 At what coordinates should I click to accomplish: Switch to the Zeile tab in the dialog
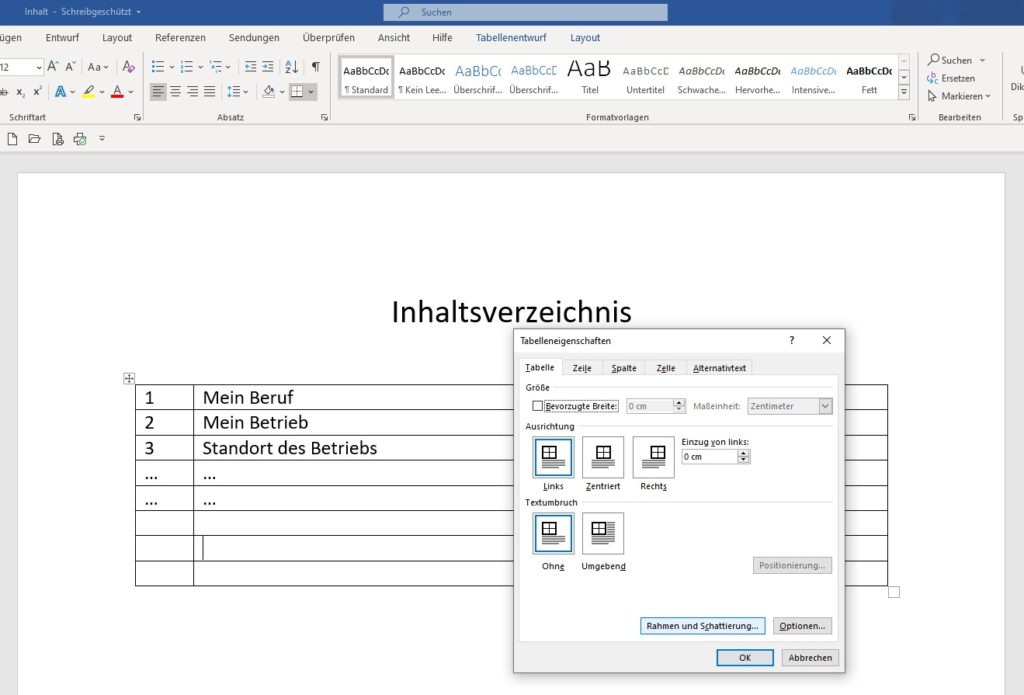[x=582, y=368]
